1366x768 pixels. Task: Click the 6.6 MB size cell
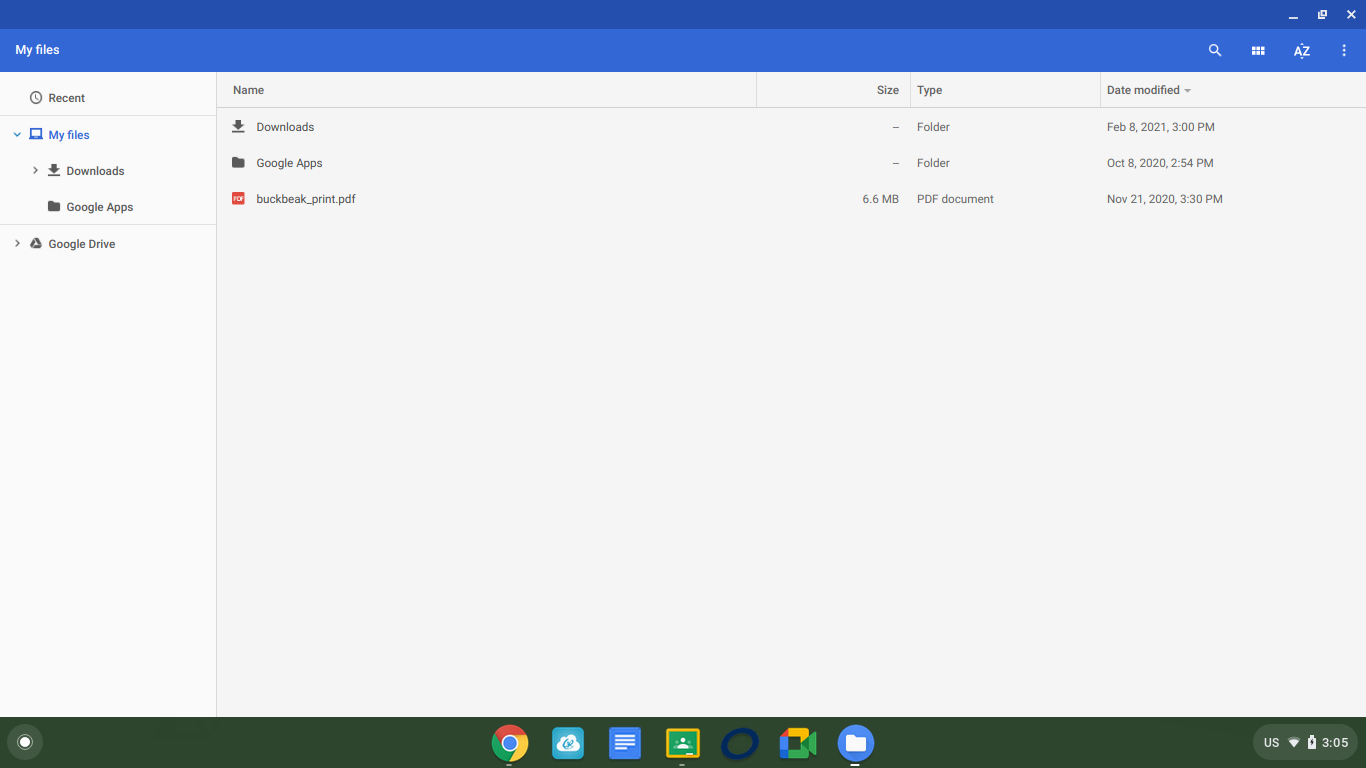tap(880, 199)
